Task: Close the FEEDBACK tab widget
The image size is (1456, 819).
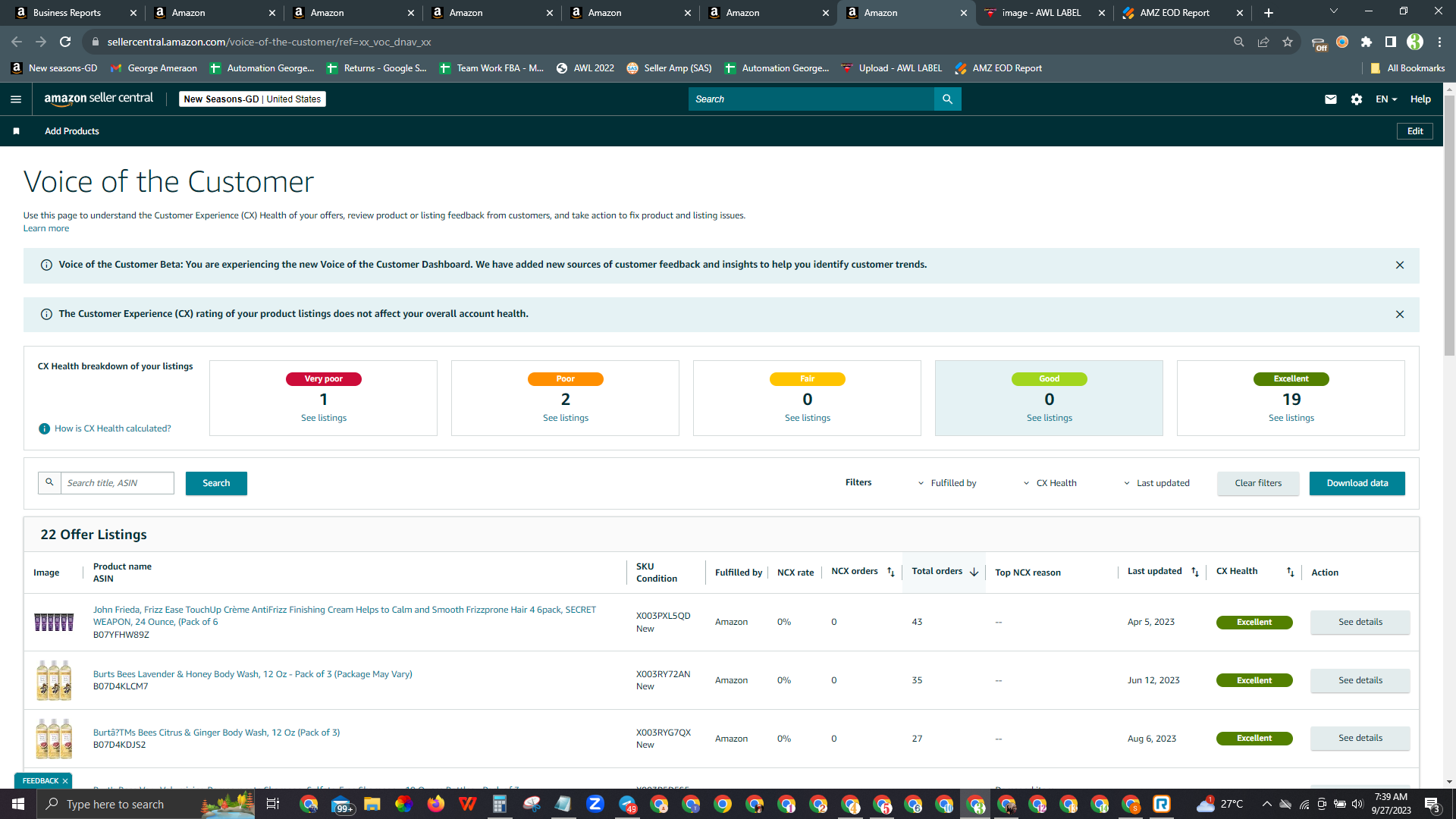Action: tap(65, 781)
